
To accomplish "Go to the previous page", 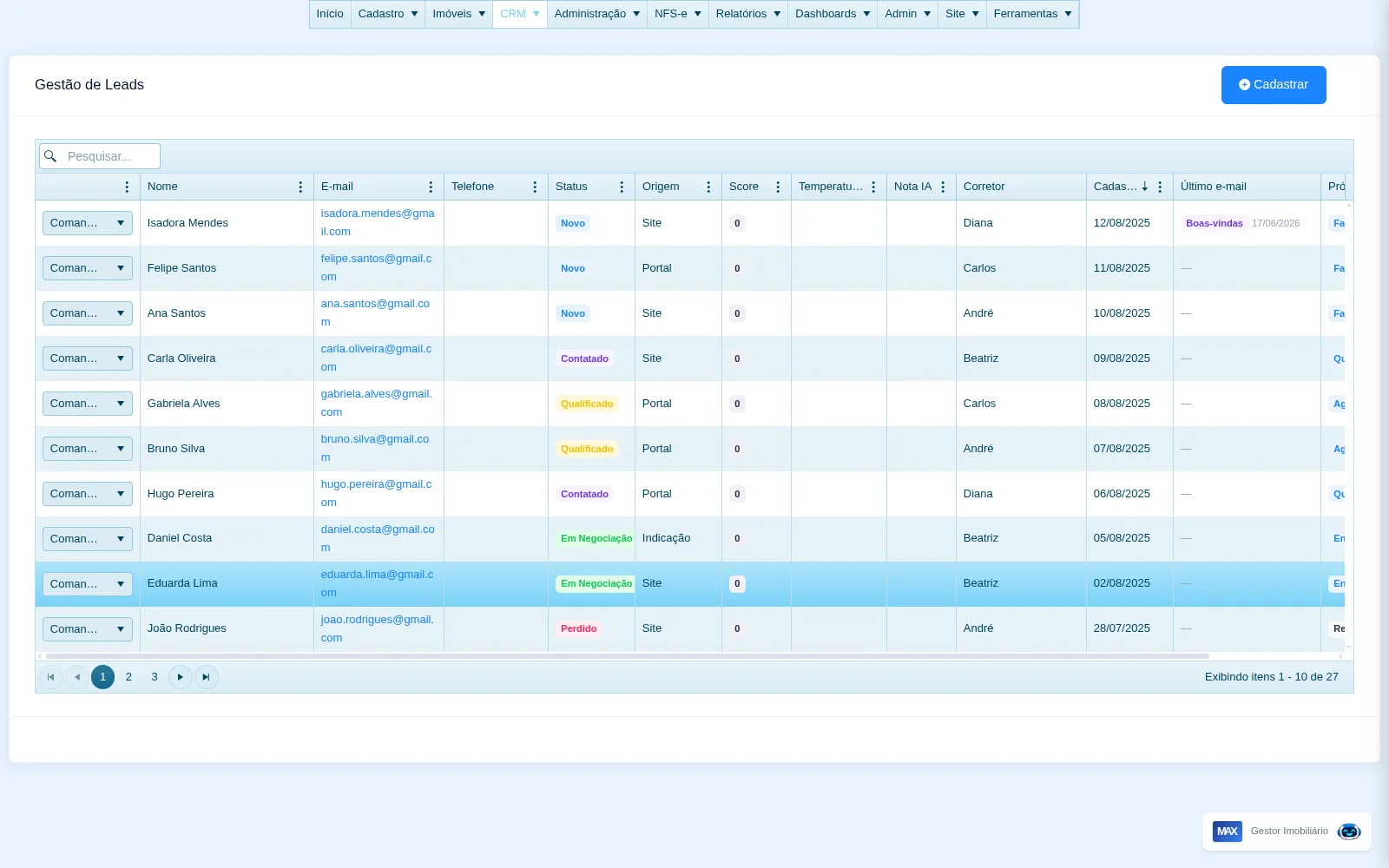I will 76,677.
